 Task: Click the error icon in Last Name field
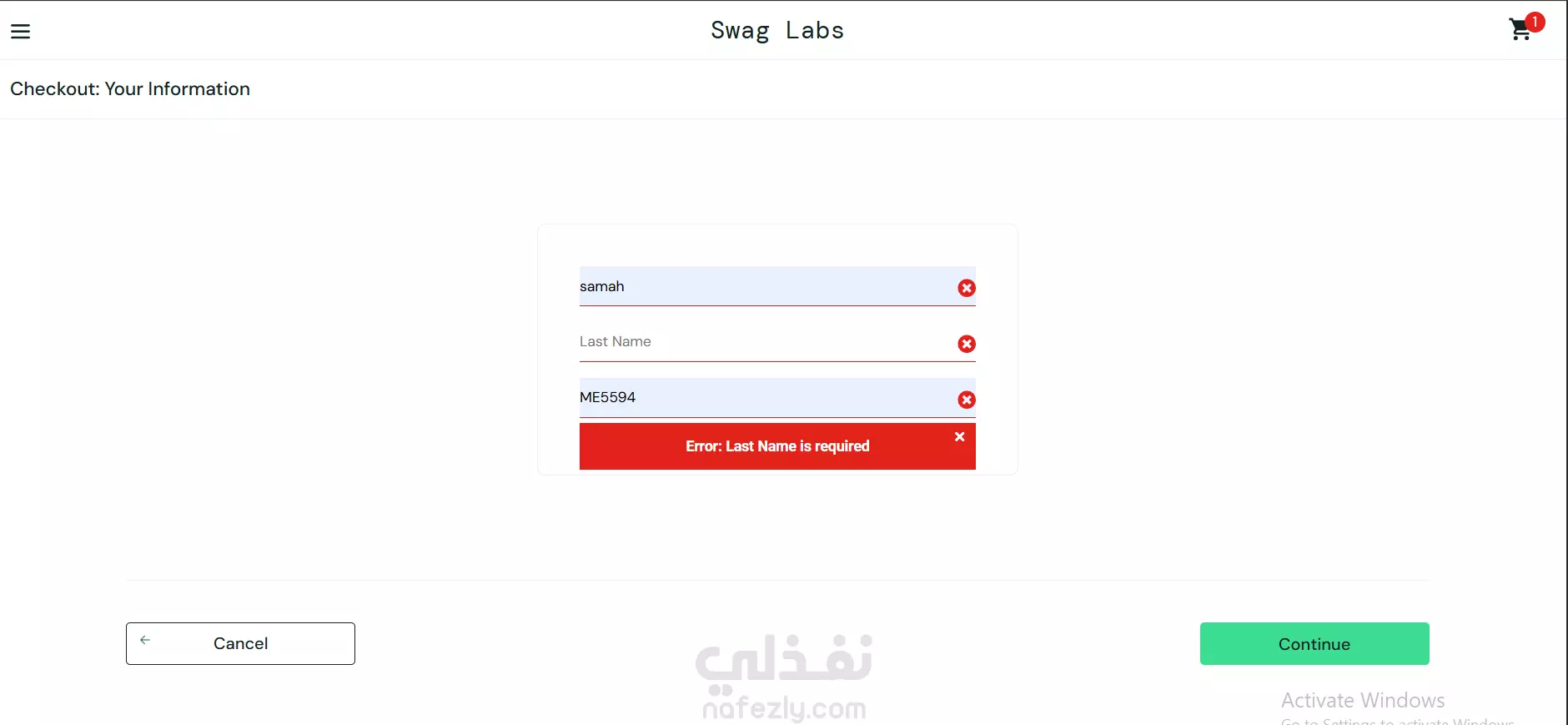tap(967, 344)
